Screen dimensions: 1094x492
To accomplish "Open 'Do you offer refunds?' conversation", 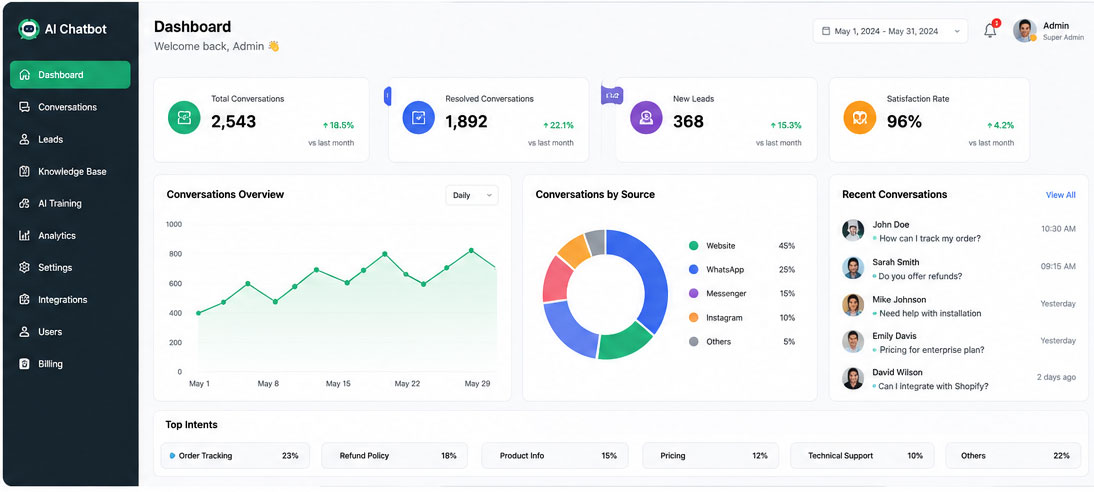I will pyautogui.click(x=920, y=276).
